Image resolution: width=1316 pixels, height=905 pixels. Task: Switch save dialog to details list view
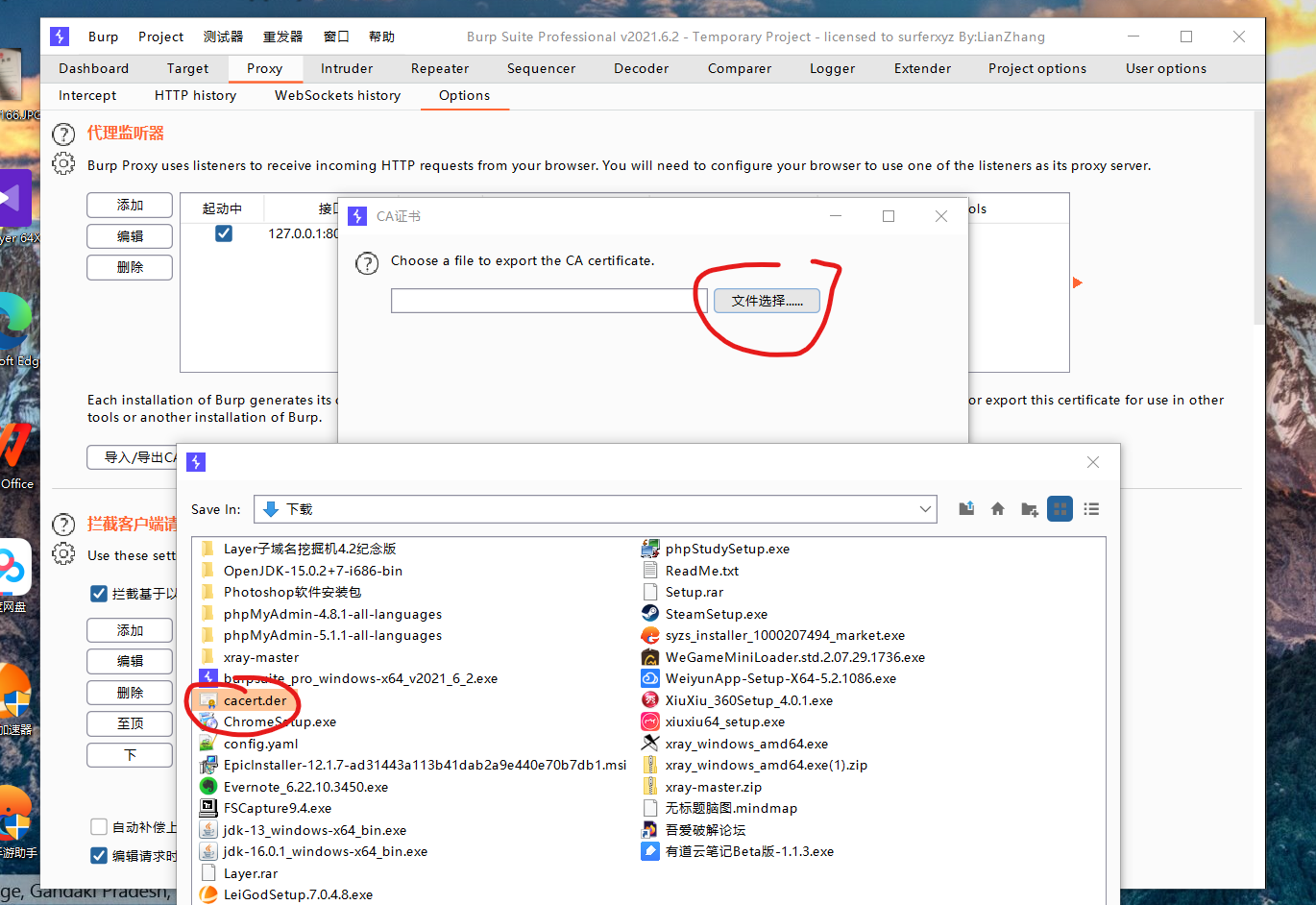click(x=1091, y=508)
